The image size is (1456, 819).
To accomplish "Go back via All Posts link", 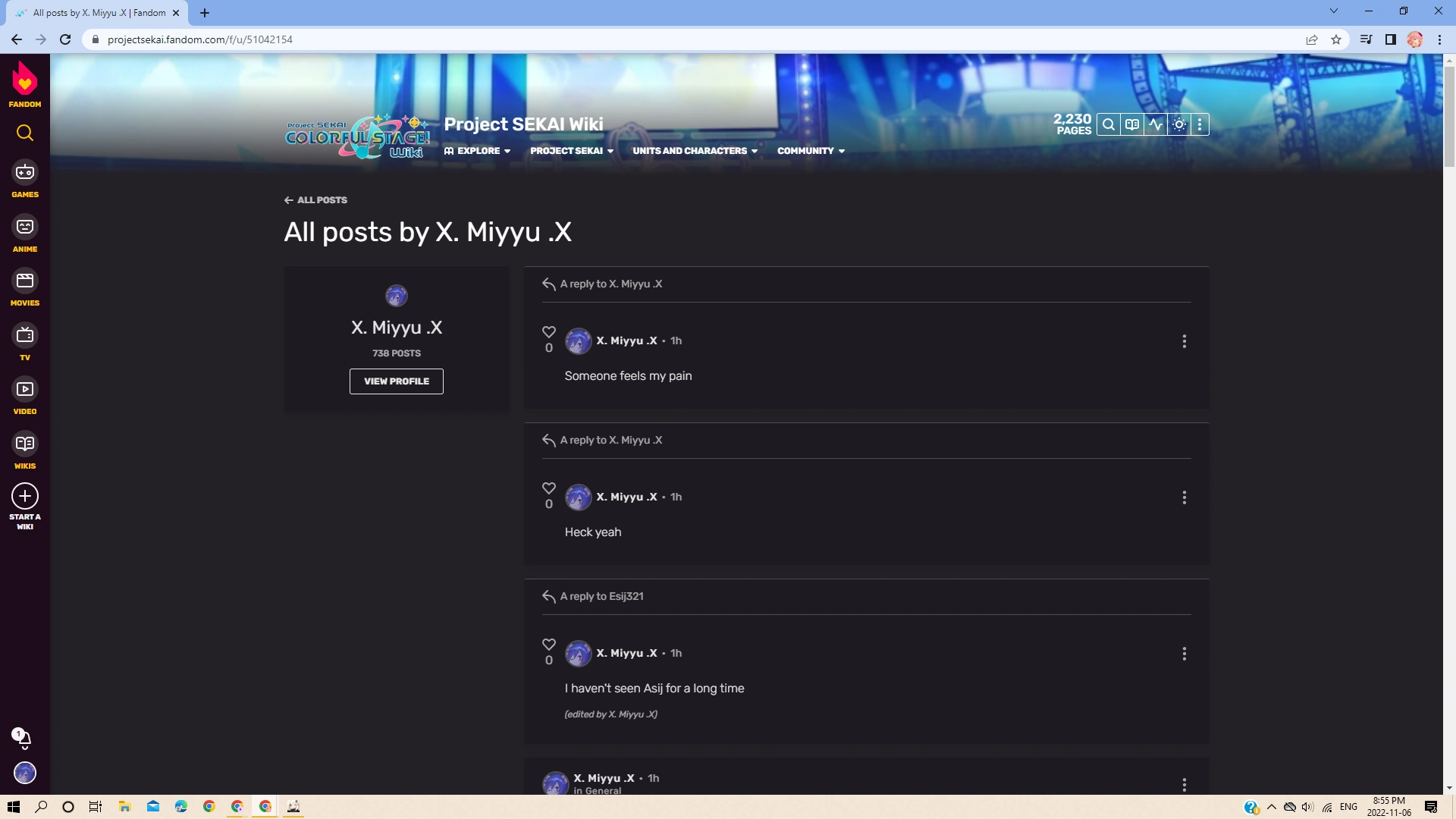I will 315,200.
